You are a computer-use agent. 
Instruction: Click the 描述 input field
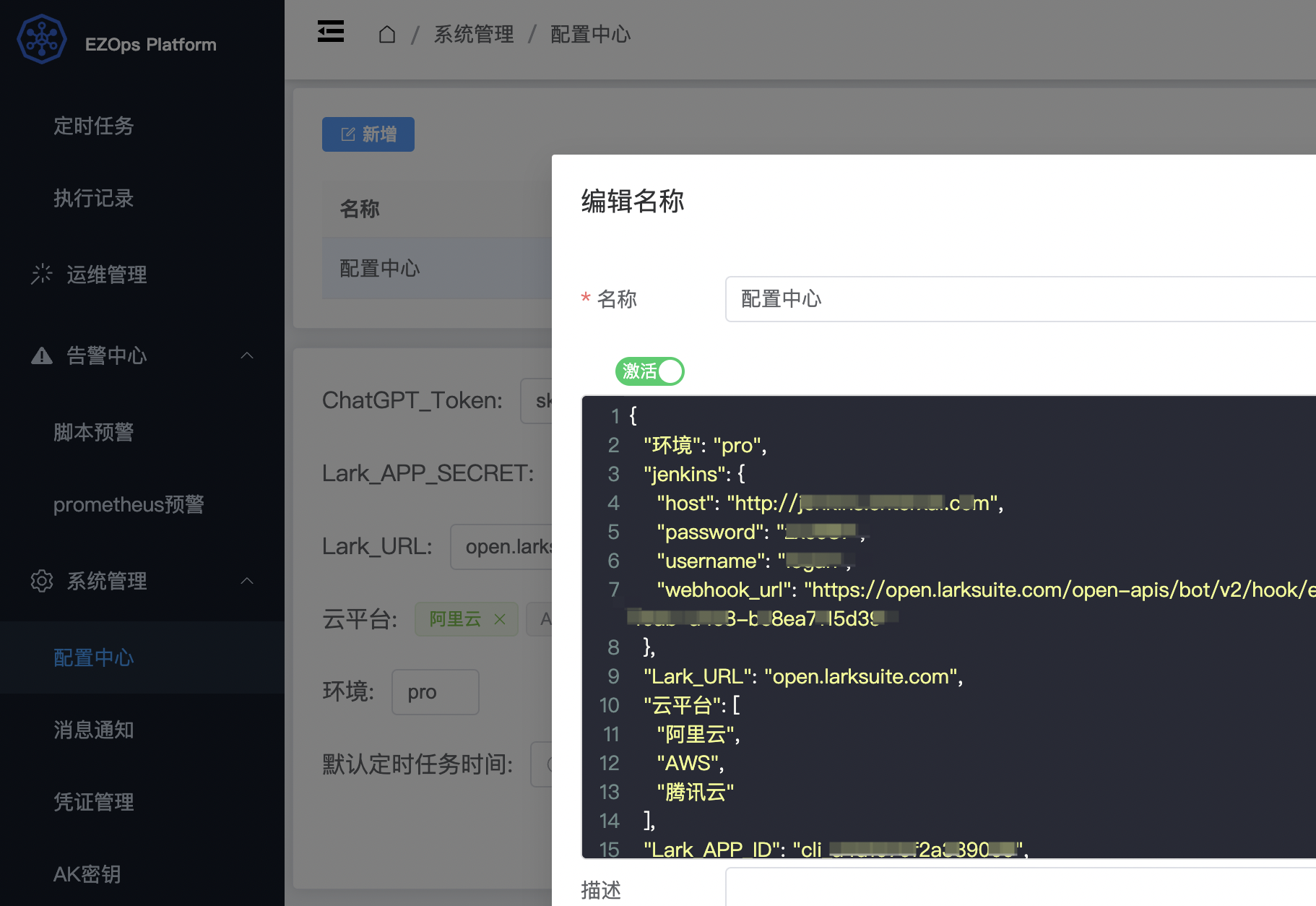1021,887
